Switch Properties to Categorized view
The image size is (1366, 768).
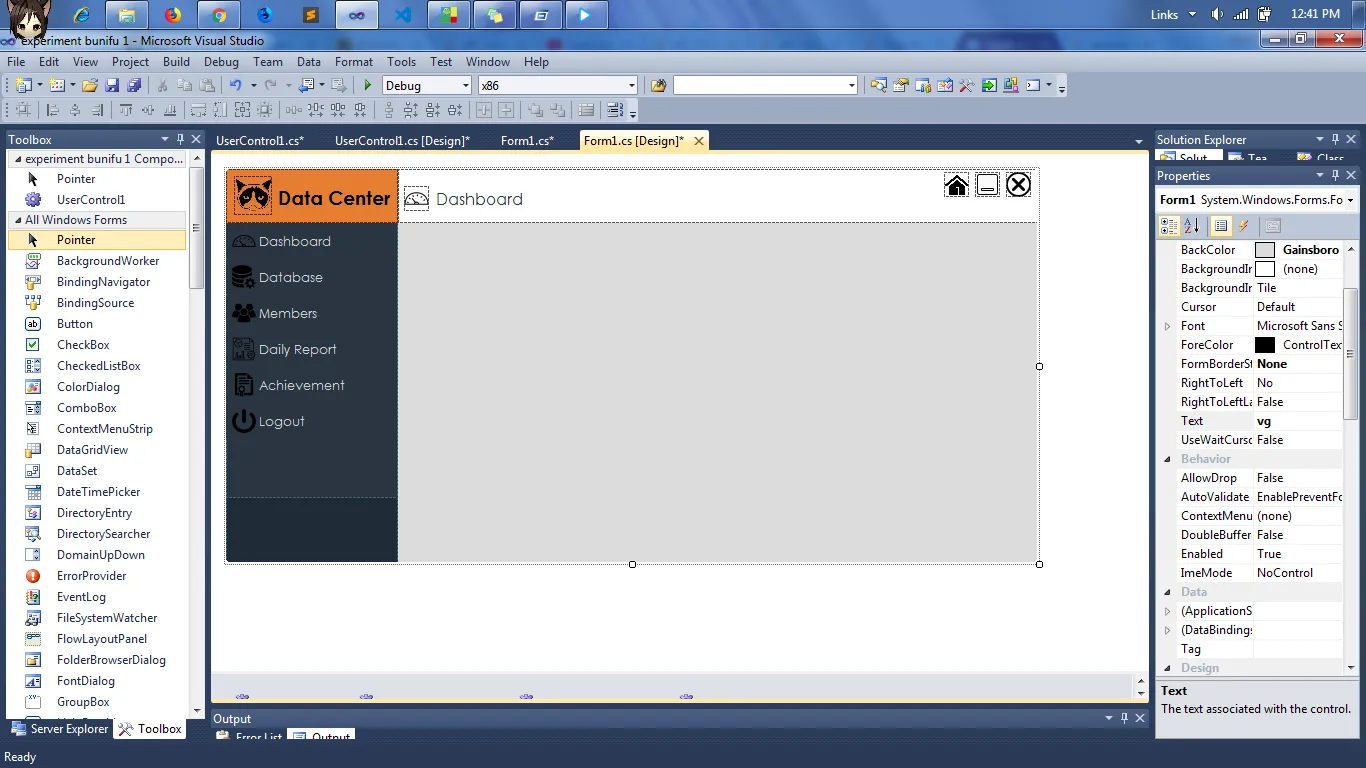pyautogui.click(x=1169, y=226)
